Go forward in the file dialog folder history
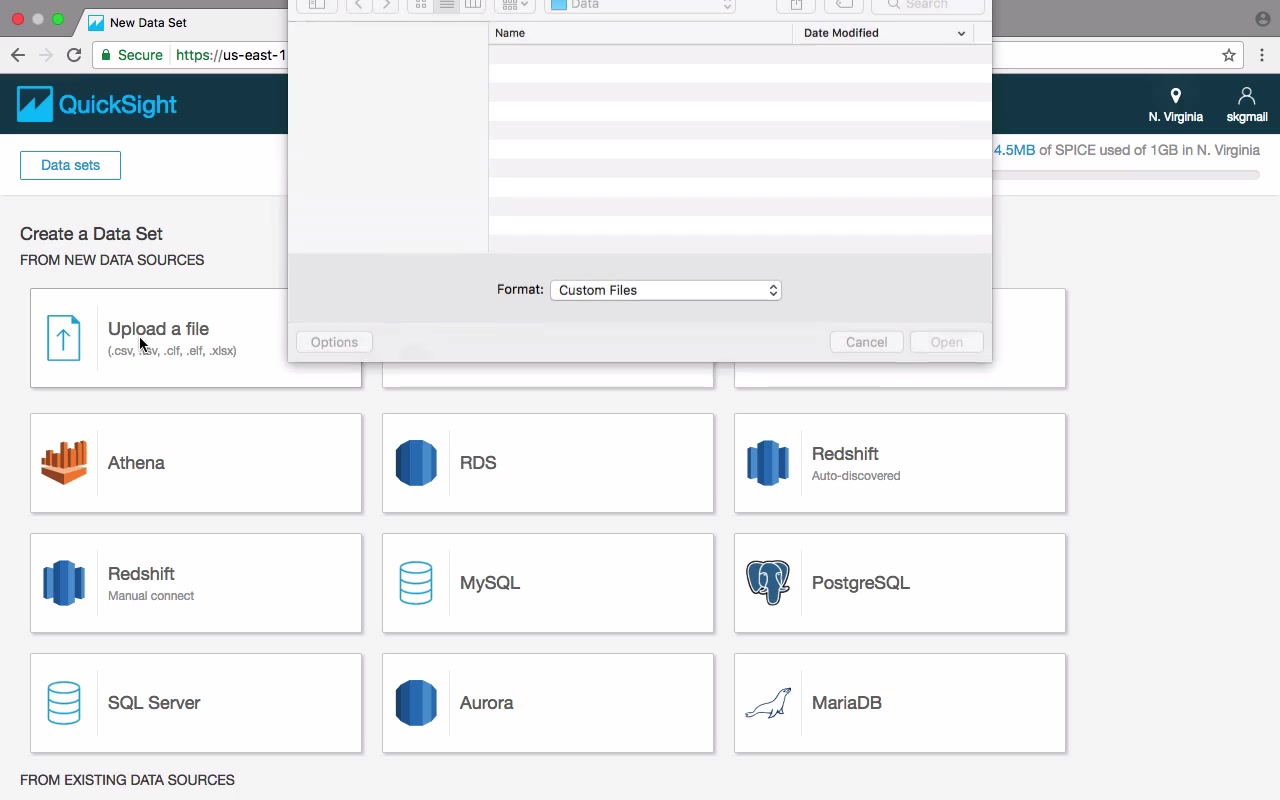 click(x=386, y=5)
